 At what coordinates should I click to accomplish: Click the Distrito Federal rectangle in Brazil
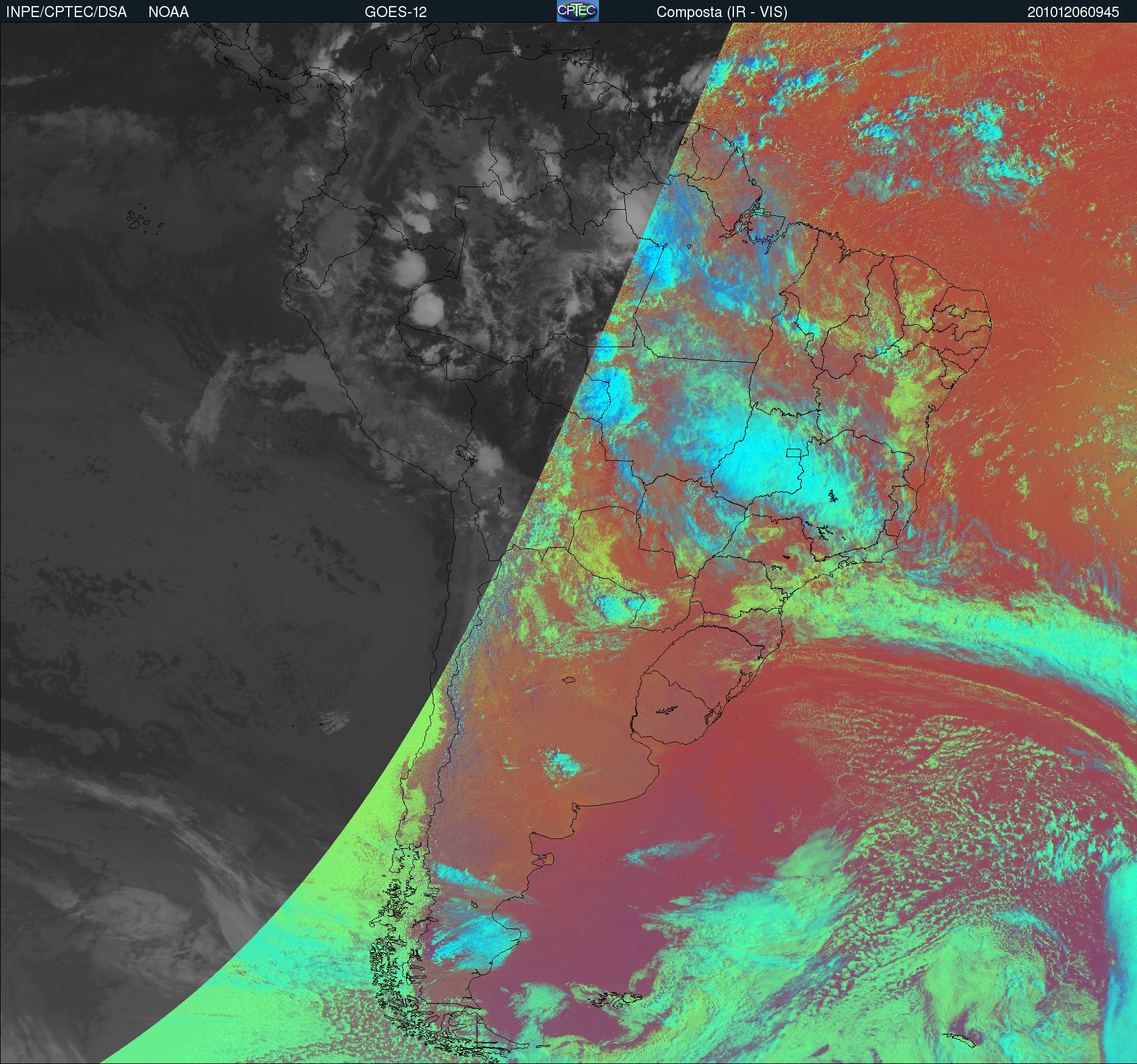(794, 452)
